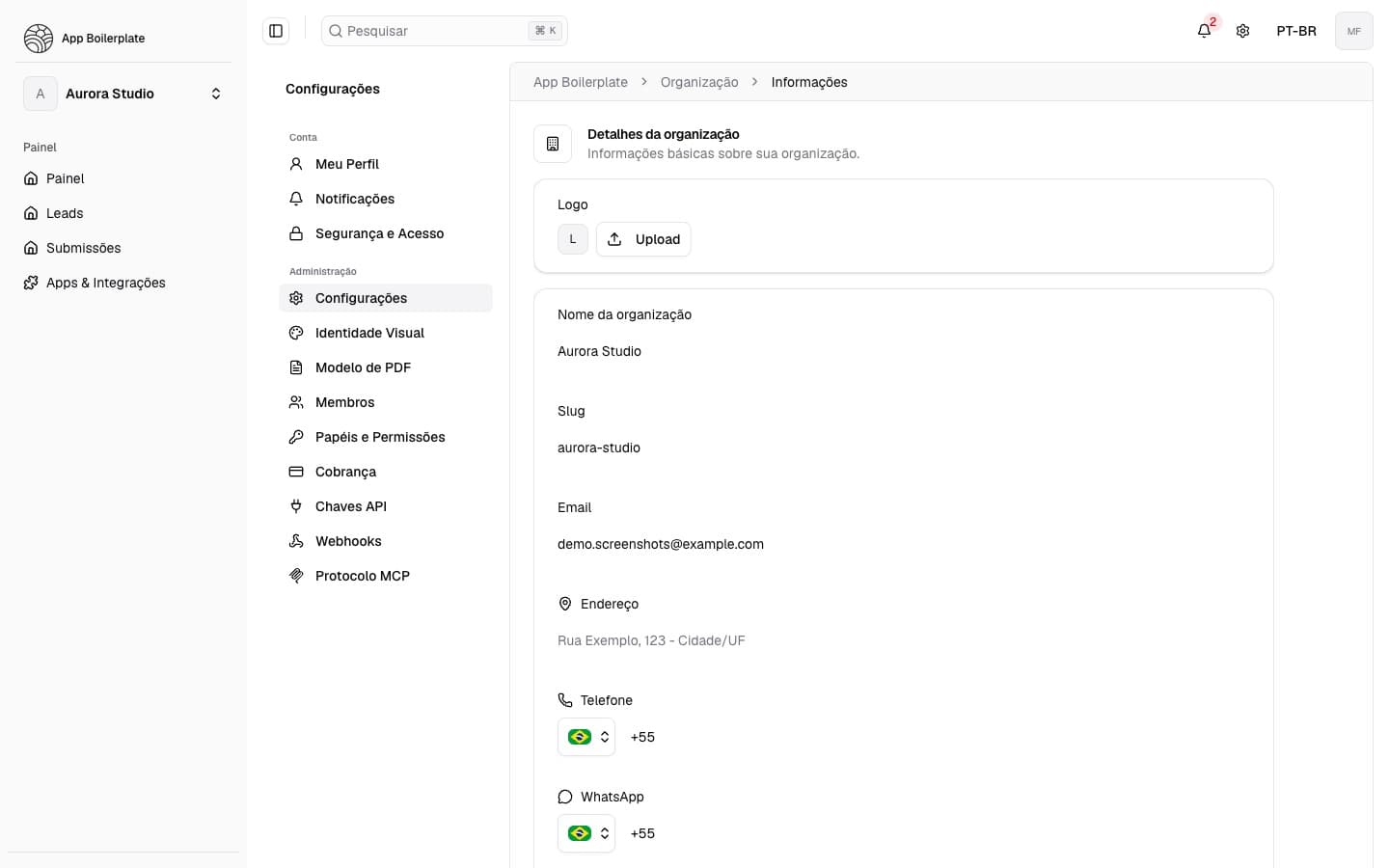The height and width of the screenshot is (868, 1389).
Task: Click the Notificações bell icon in settings menu
Action: 296,199
